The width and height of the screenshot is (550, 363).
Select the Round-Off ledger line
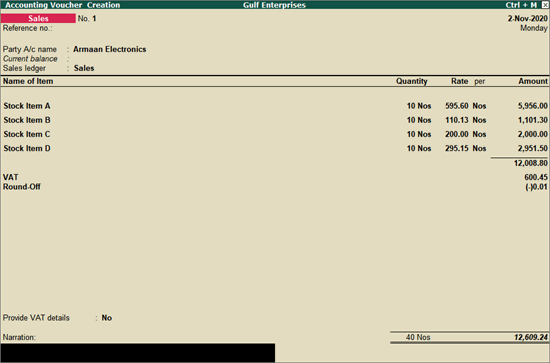[x=275, y=187]
